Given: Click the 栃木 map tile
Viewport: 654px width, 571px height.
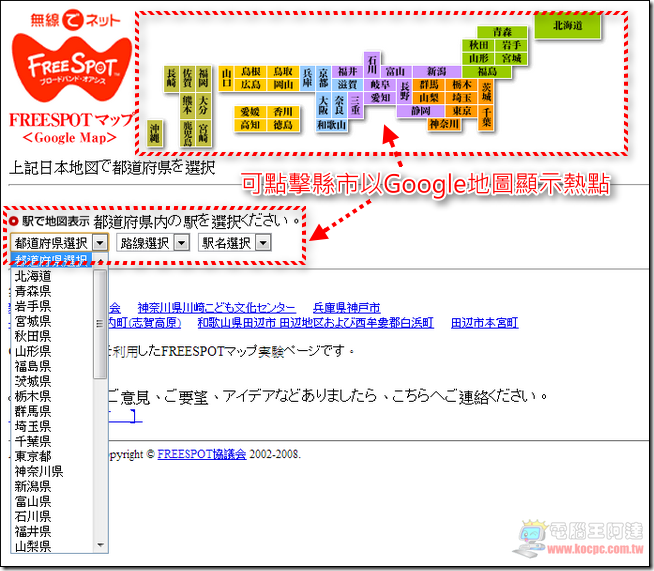Looking at the screenshot, I should [461, 85].
